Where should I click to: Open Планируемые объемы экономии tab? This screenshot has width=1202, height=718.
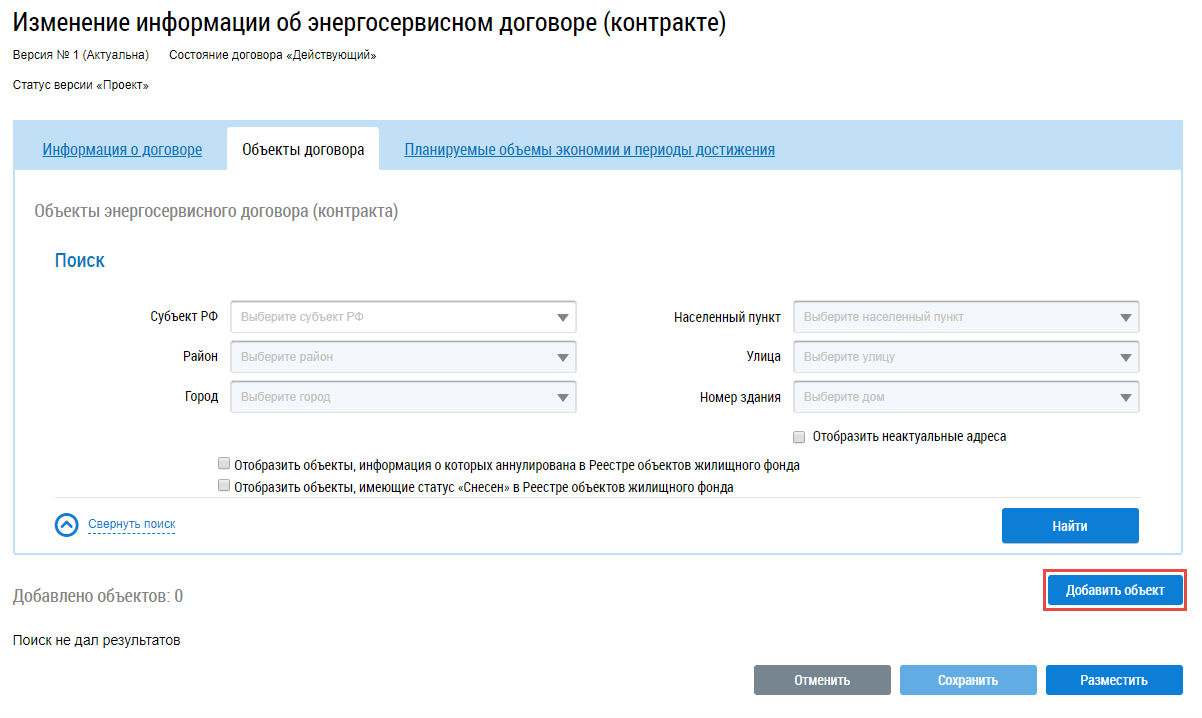point(589,150)
